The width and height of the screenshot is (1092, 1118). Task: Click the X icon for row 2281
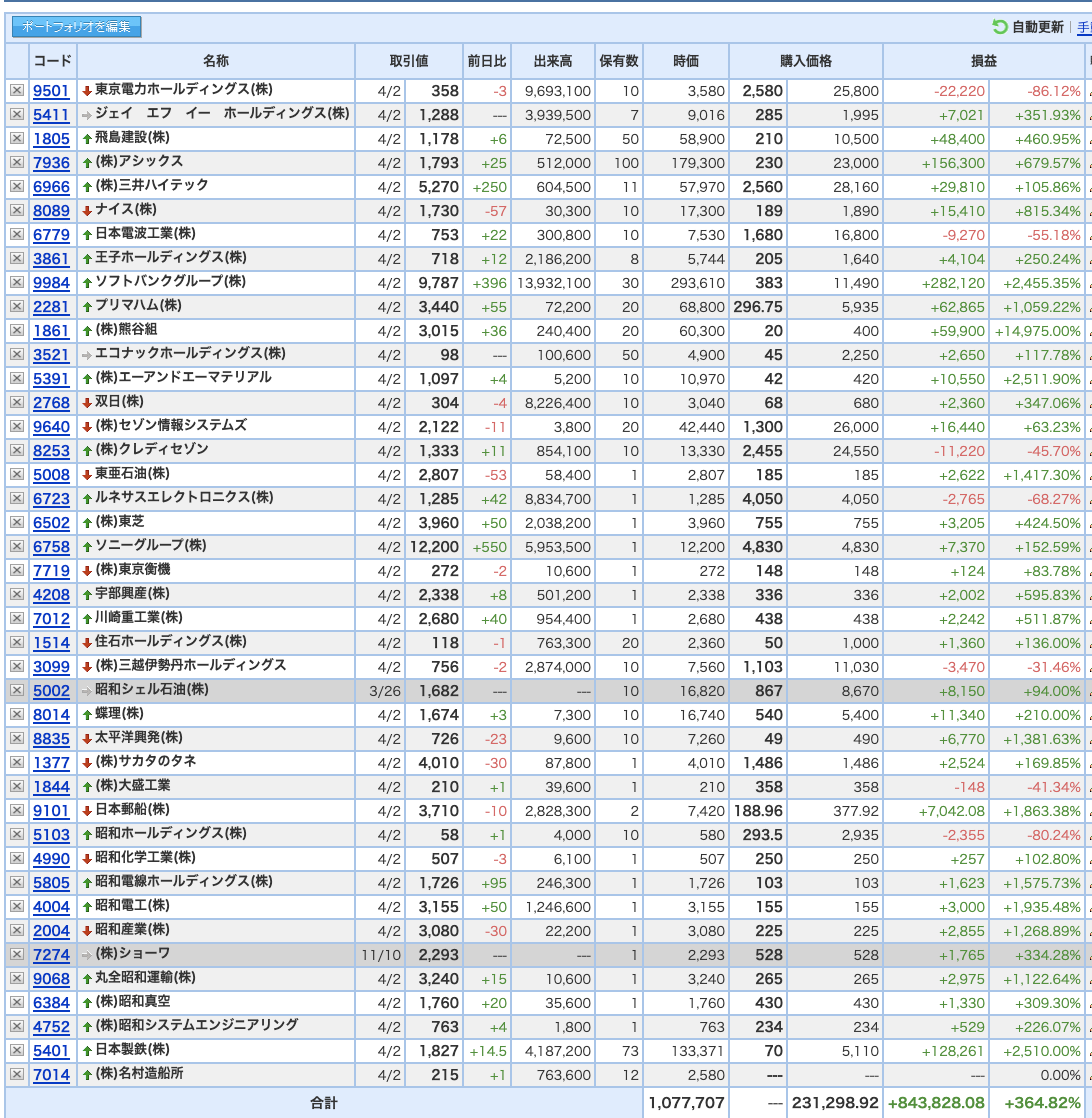[x=17, y=307]
